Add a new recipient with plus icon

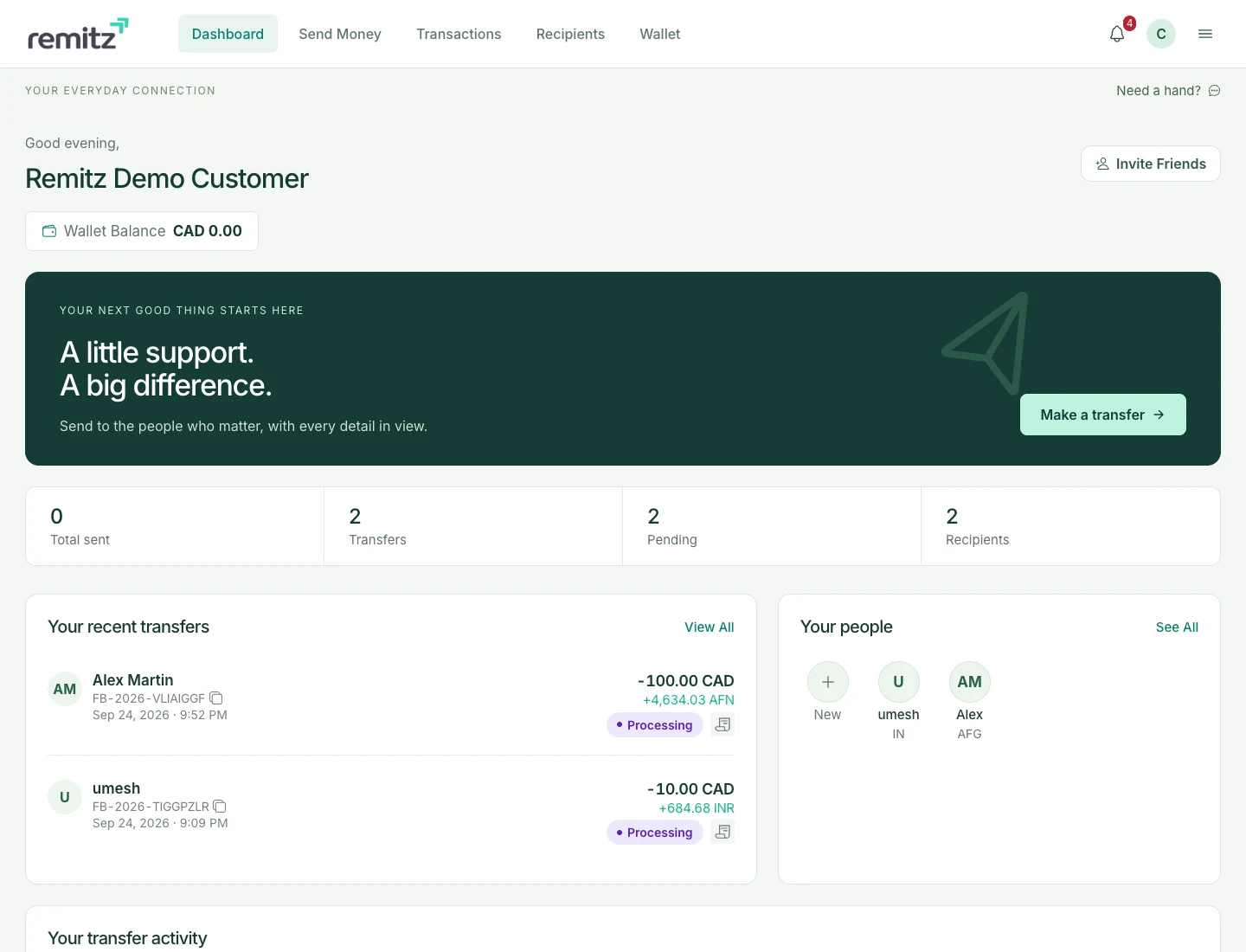pos(828,682)
